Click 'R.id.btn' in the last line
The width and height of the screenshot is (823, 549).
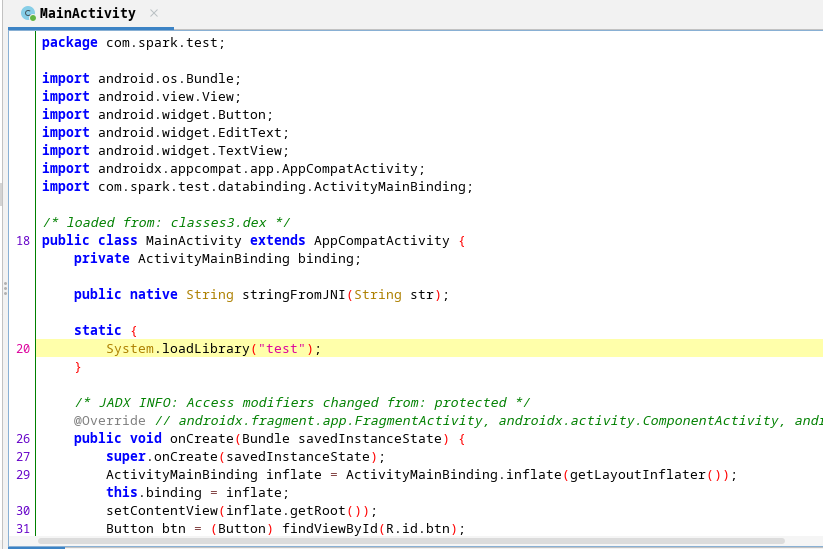[418, 529]
